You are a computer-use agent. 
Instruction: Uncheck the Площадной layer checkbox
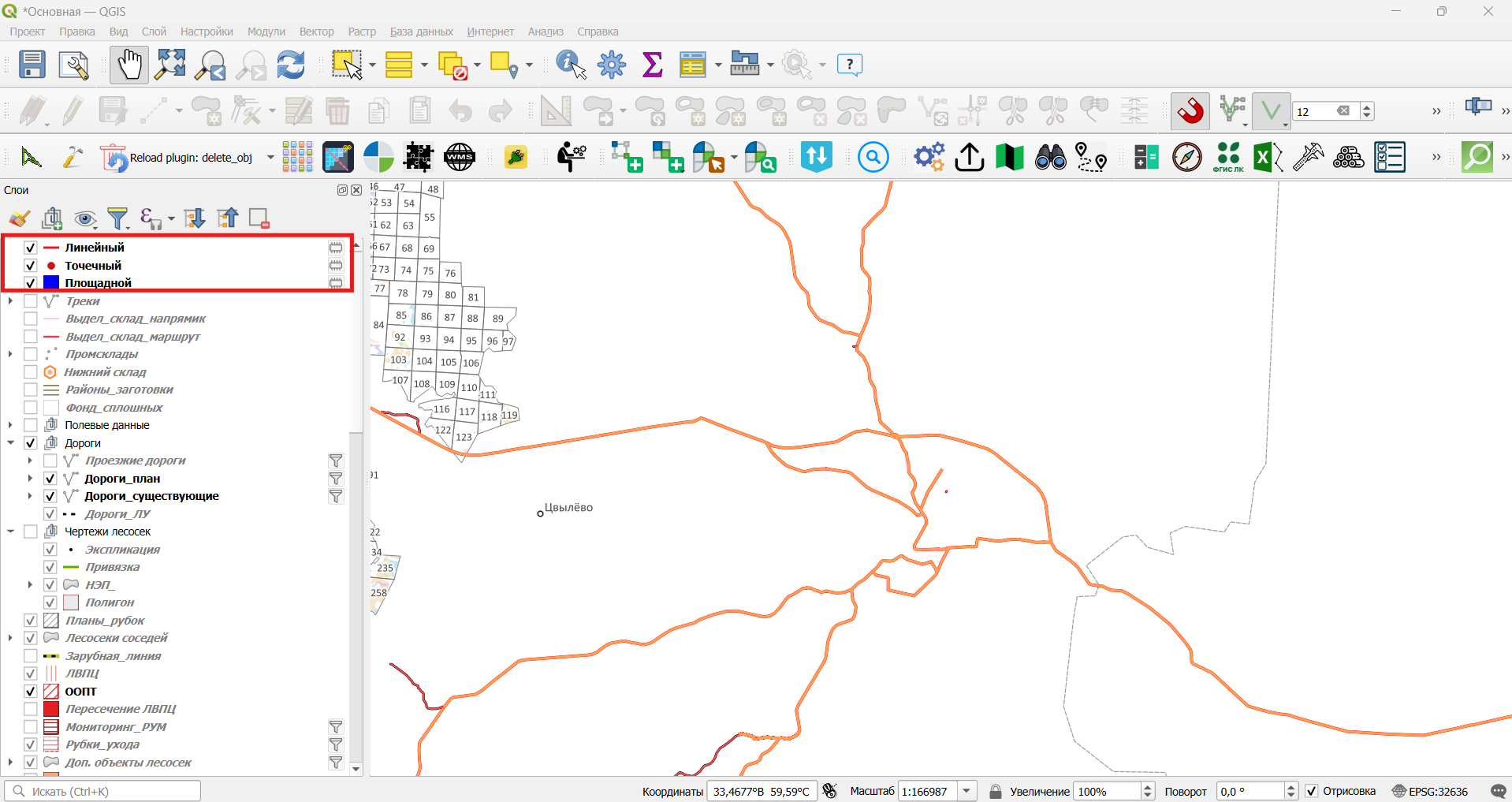pyautogui.click(x=31, y=283)
